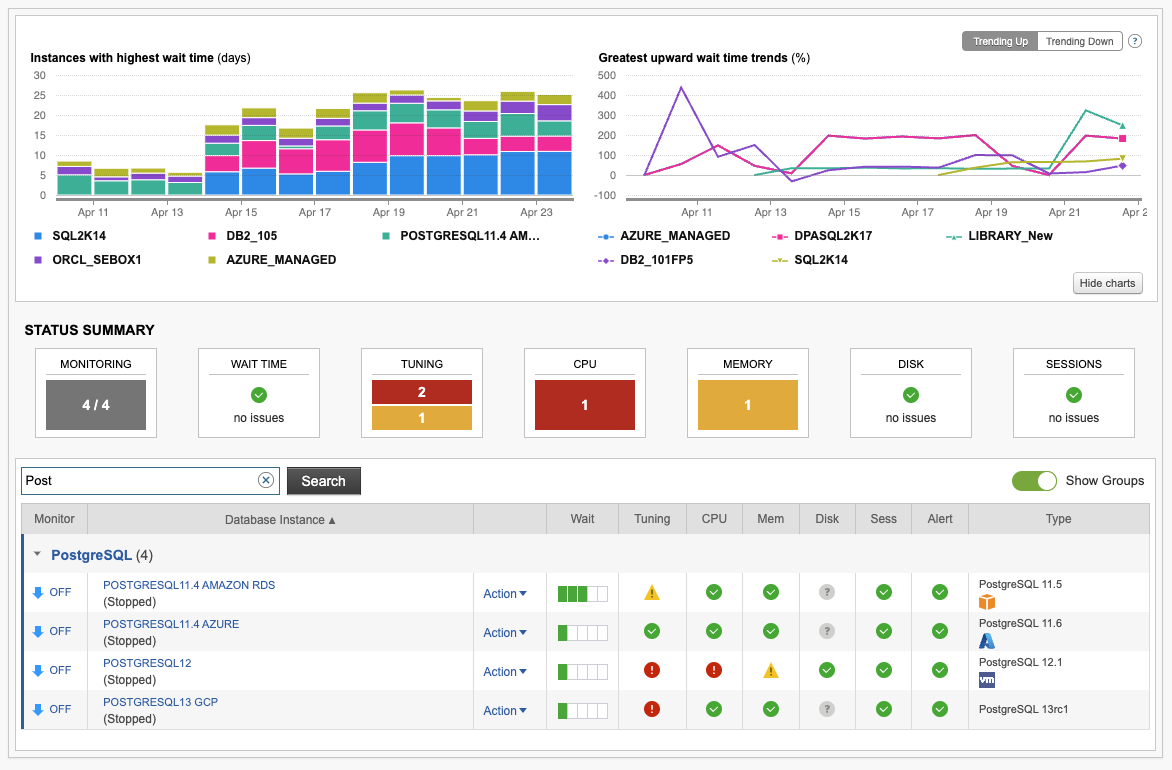
Task: Open POSTGRESQL11.4 AMAZON RDS instance link
Action: pyautogui.click(x=189, y=585)
